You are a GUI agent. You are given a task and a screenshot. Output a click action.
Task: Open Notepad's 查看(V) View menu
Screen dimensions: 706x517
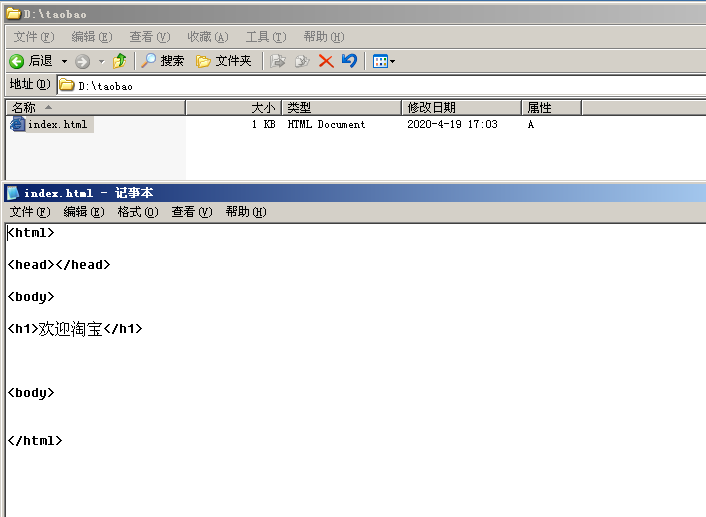pos(192,211)
